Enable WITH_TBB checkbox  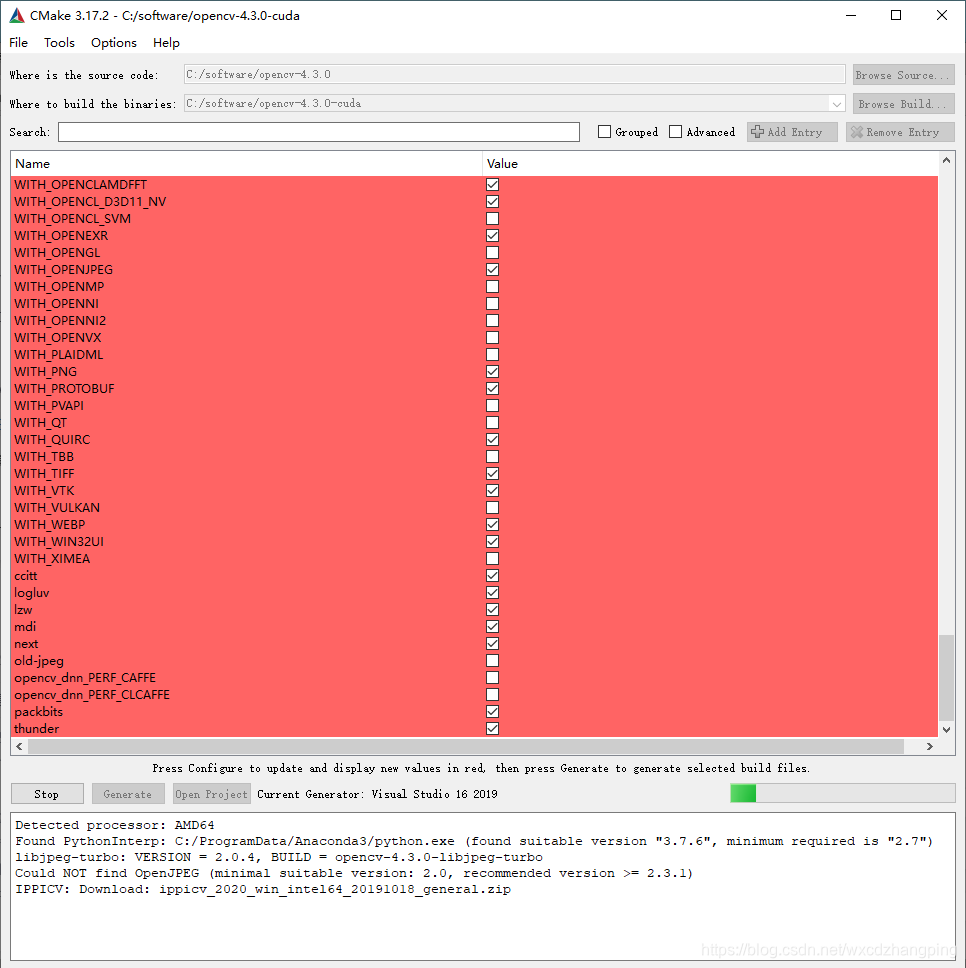click(493, 456)
